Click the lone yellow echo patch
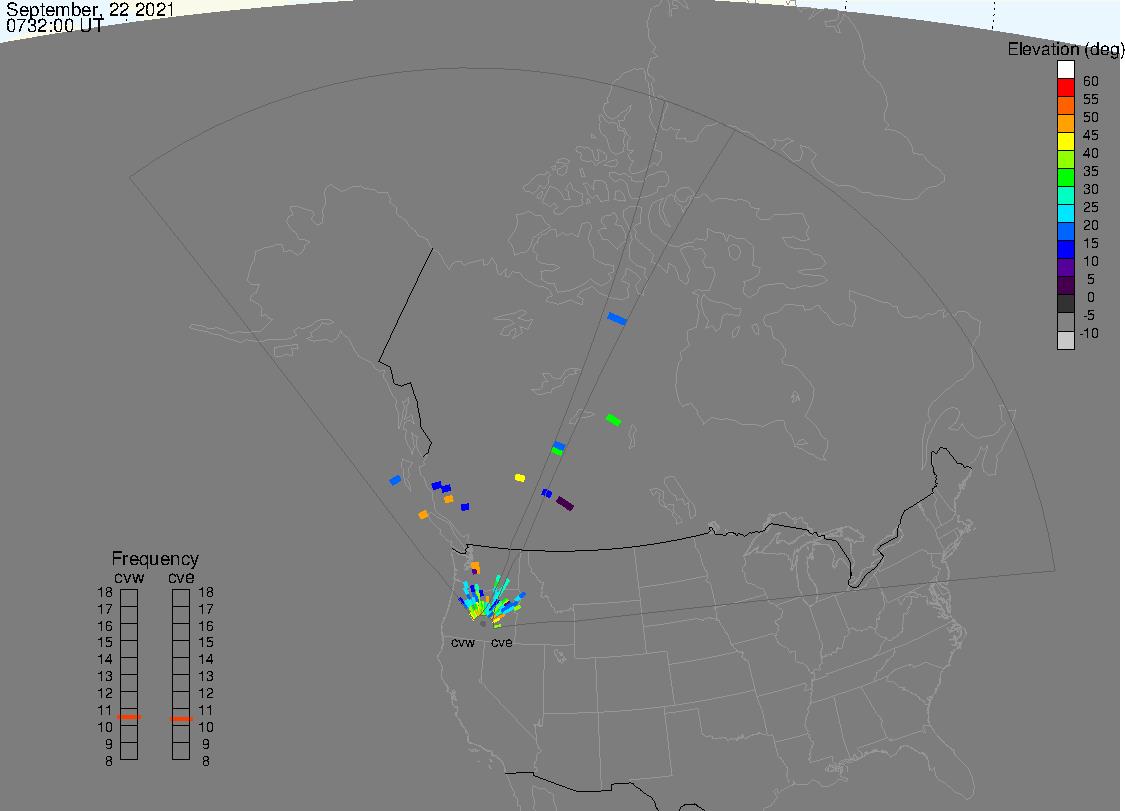The height and width of the screenshot is (811, 1125). (x=520, y=477)
